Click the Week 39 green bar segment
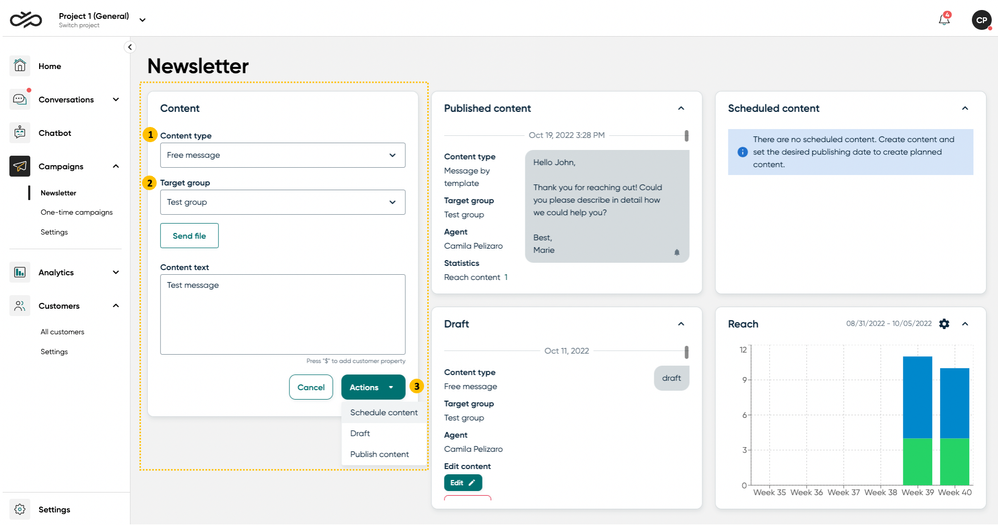Viewport: 998px width, 525px height. 917,461
